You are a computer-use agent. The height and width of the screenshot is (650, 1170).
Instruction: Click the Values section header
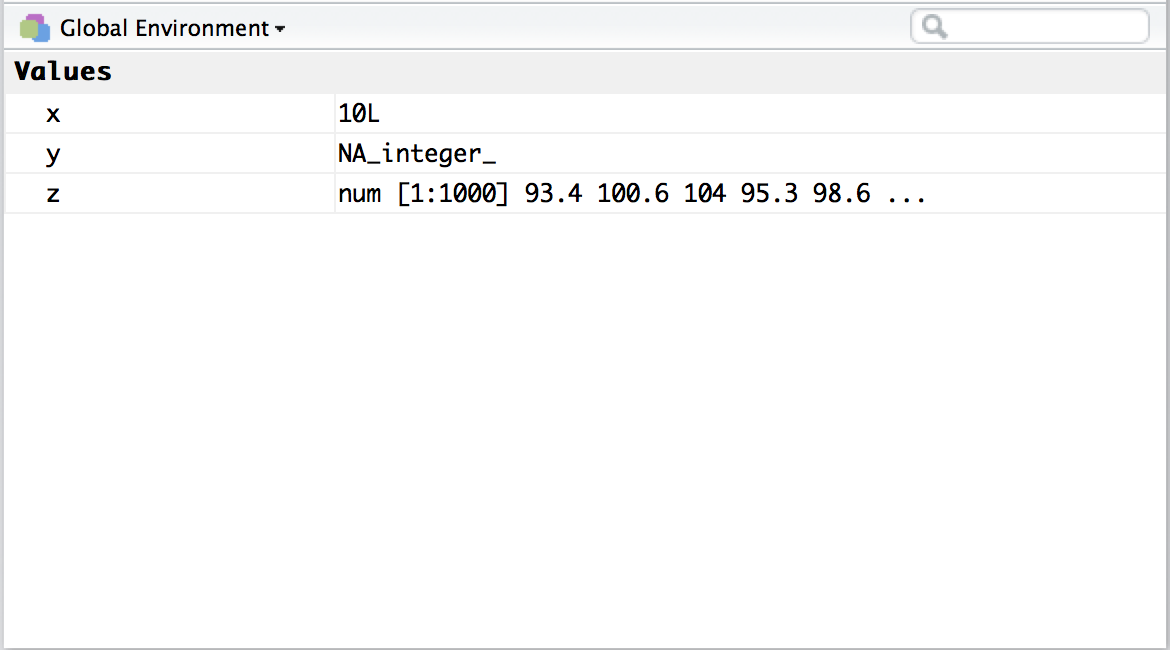[x=63, y=72]
